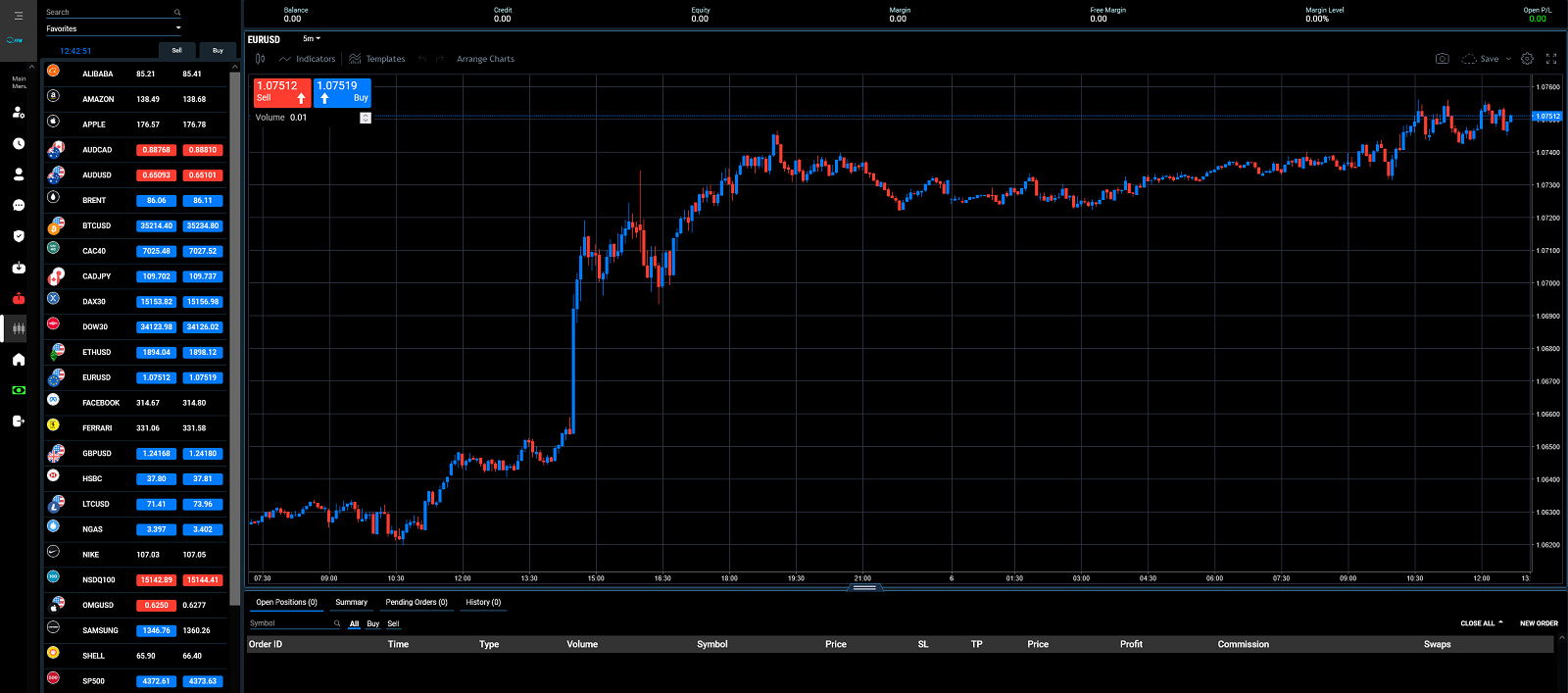Adjust the volume stepper arrows
1568x693 pixels.
(x=366, y=118)
